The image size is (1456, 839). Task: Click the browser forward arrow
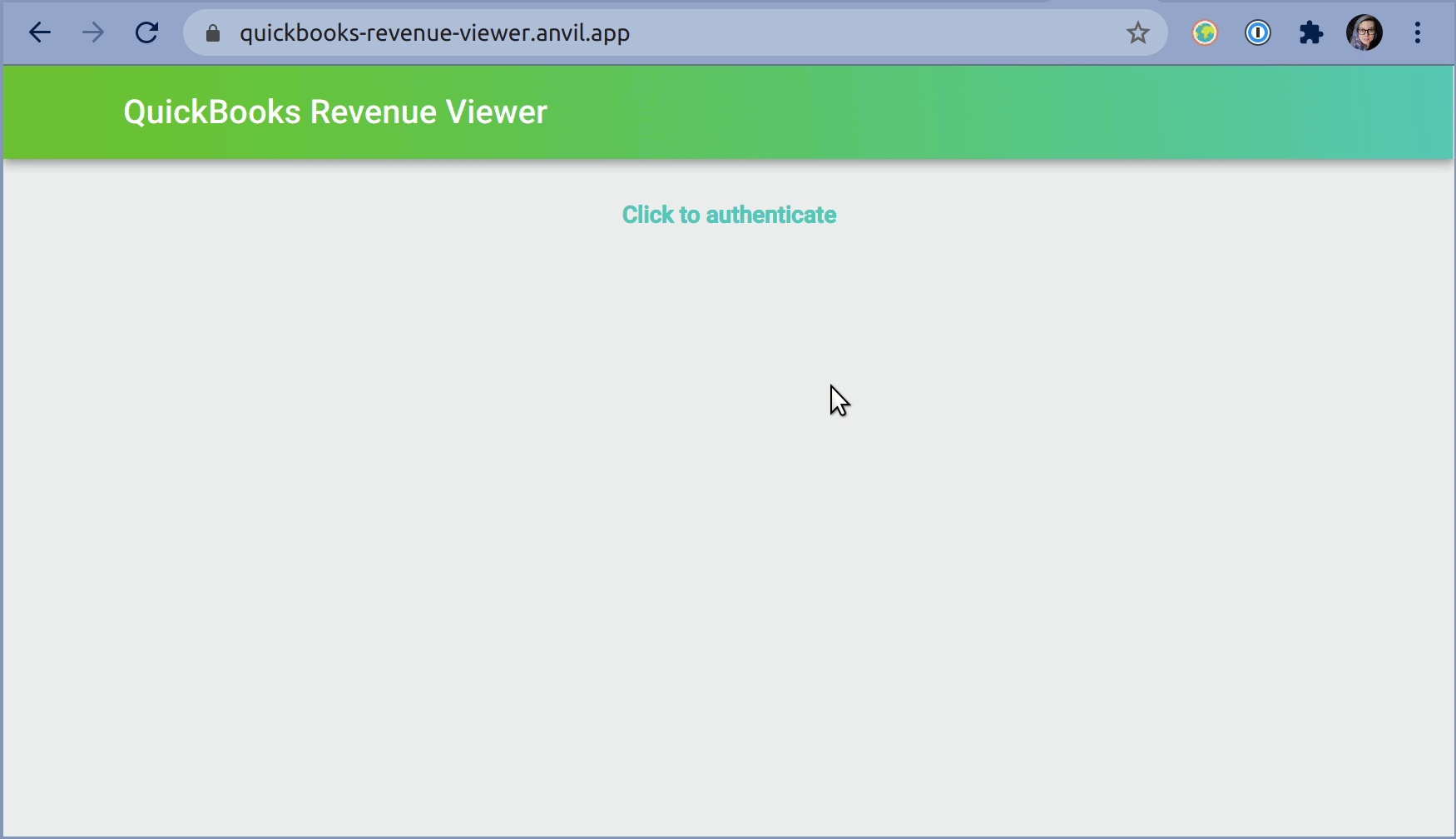pos(93,33)
